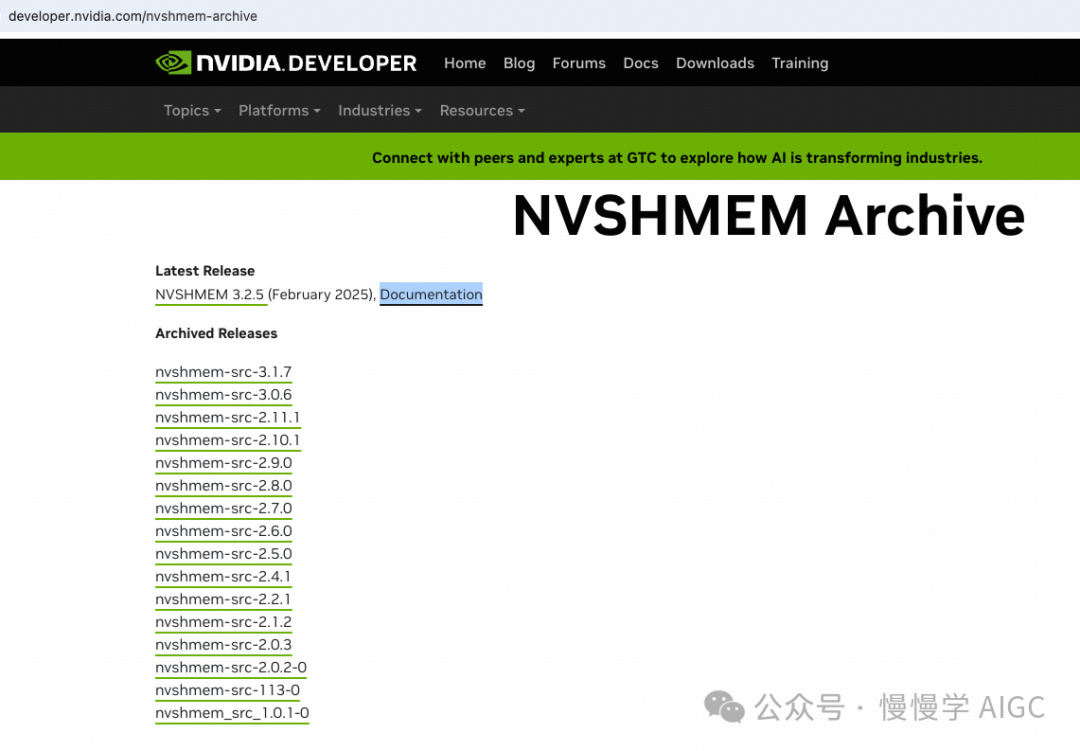Open the NVSHMEM 3.2.5 latest release link
The width and height of the screenshot is (1080, 751).
tap(209, 294)
